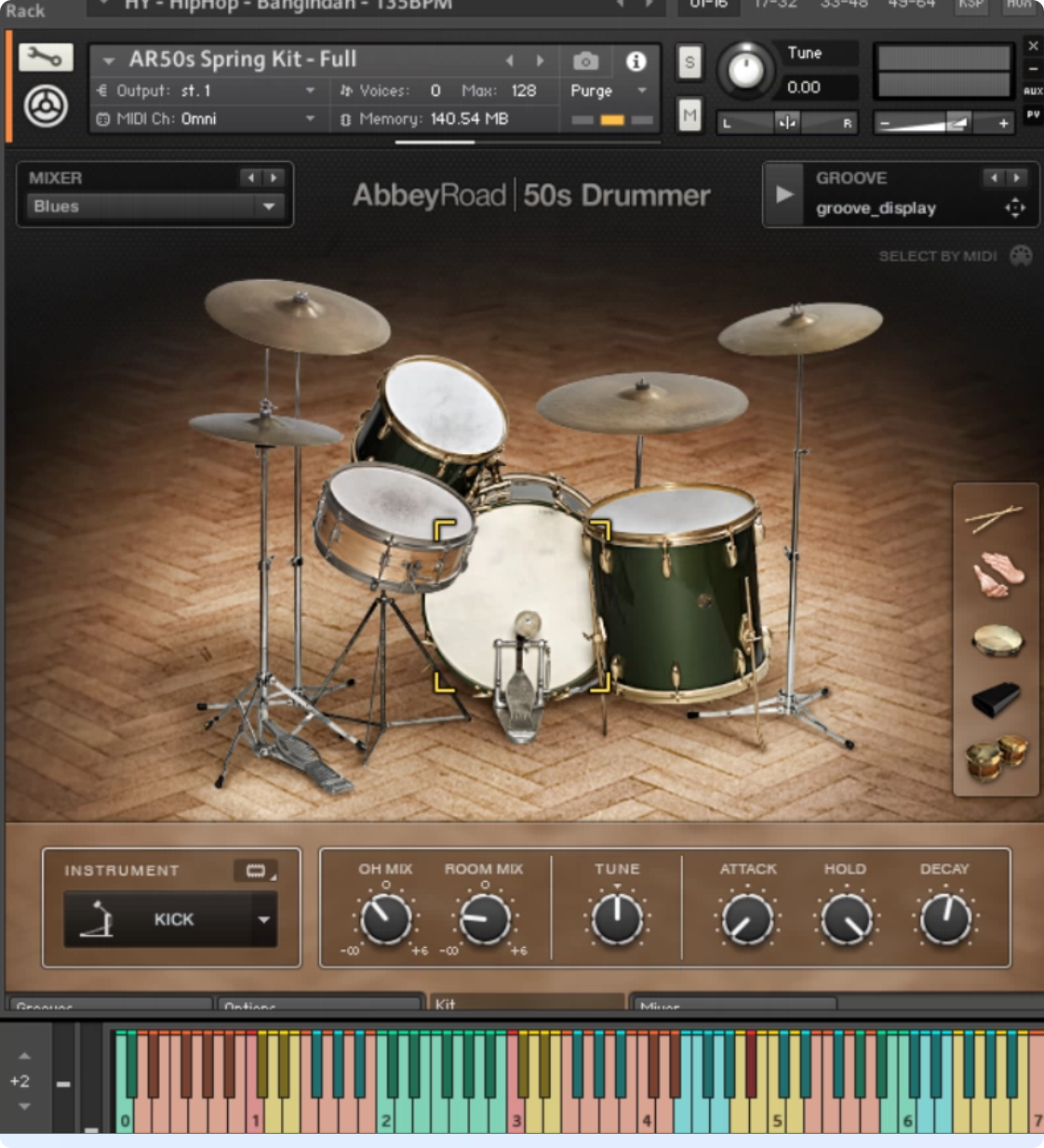Click the groove drag-to-host crosshair icon
Viewport: 1044px width, 1148px height.
tap(1015, 207)
